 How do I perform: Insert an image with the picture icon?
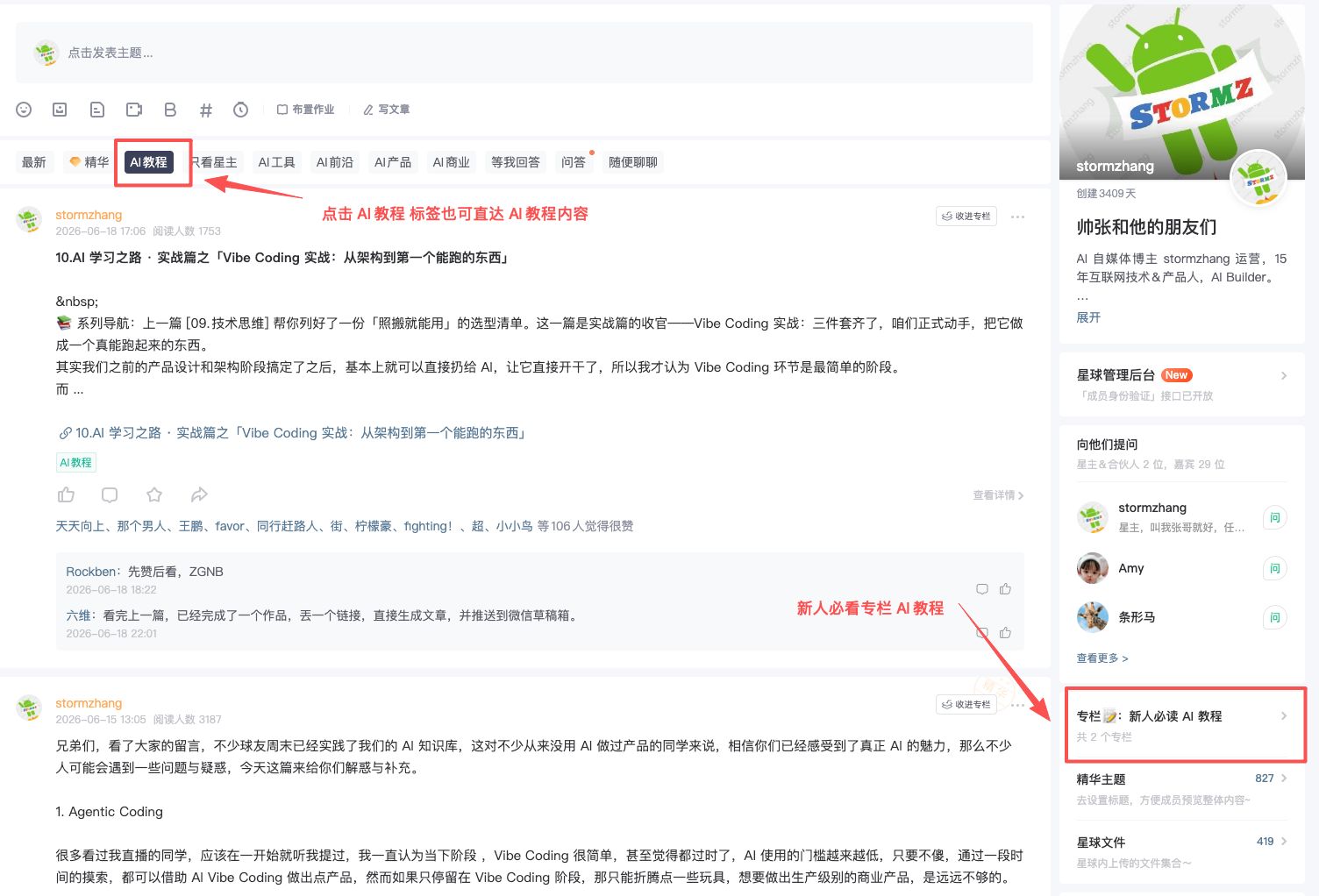(60, 110)
